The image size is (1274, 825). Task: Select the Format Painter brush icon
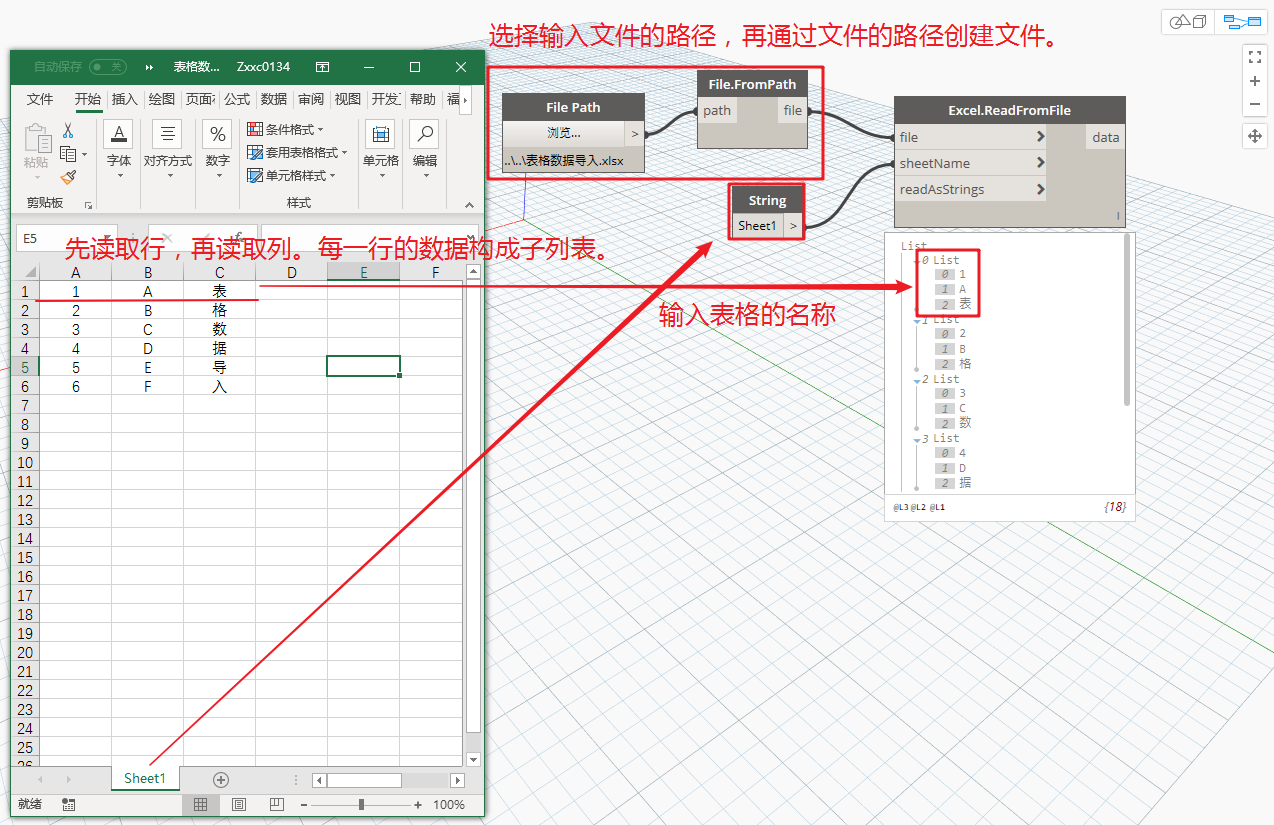pyautogui.click(x=68, y=177)
